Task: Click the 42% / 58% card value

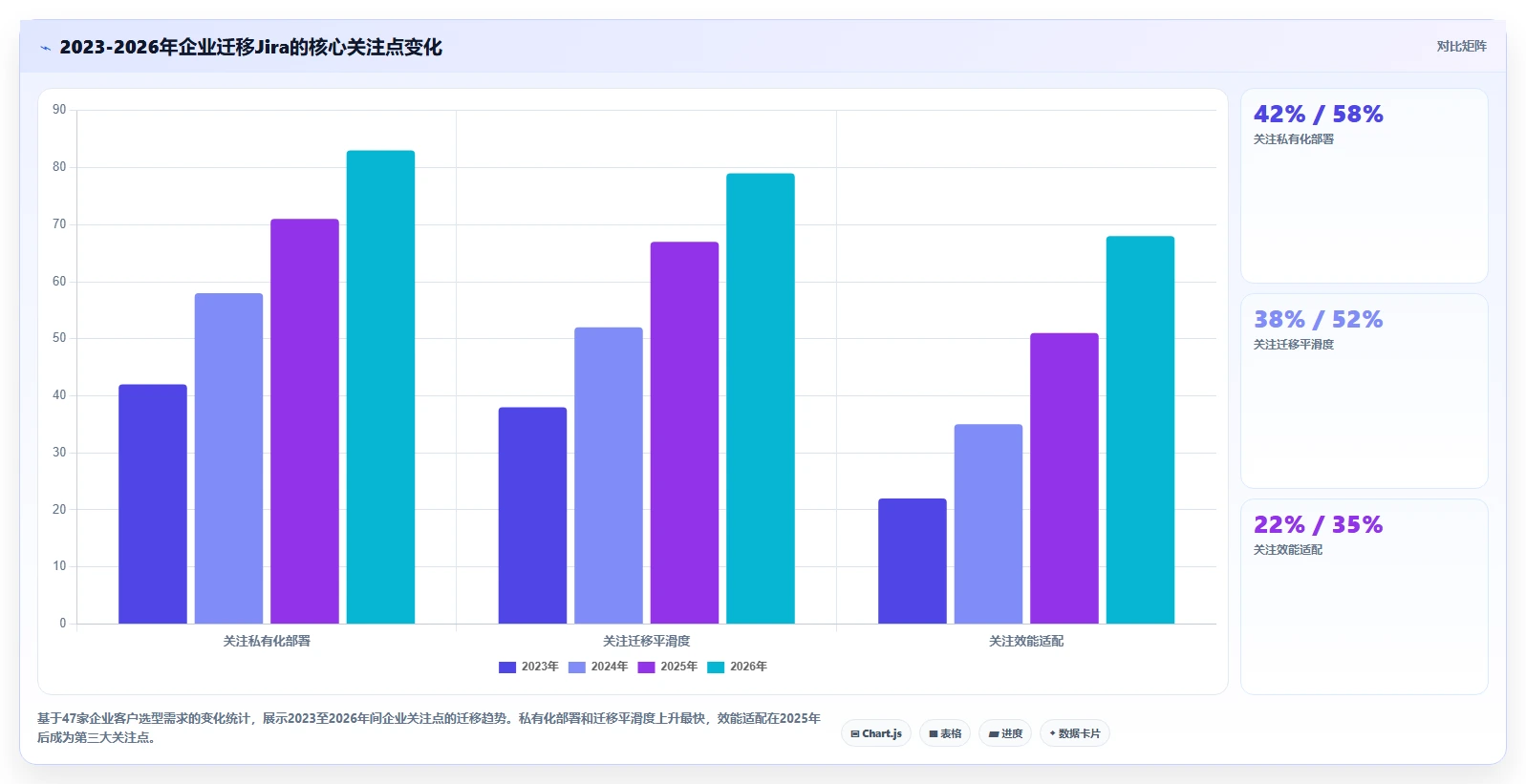Action: pos(1318,114)
